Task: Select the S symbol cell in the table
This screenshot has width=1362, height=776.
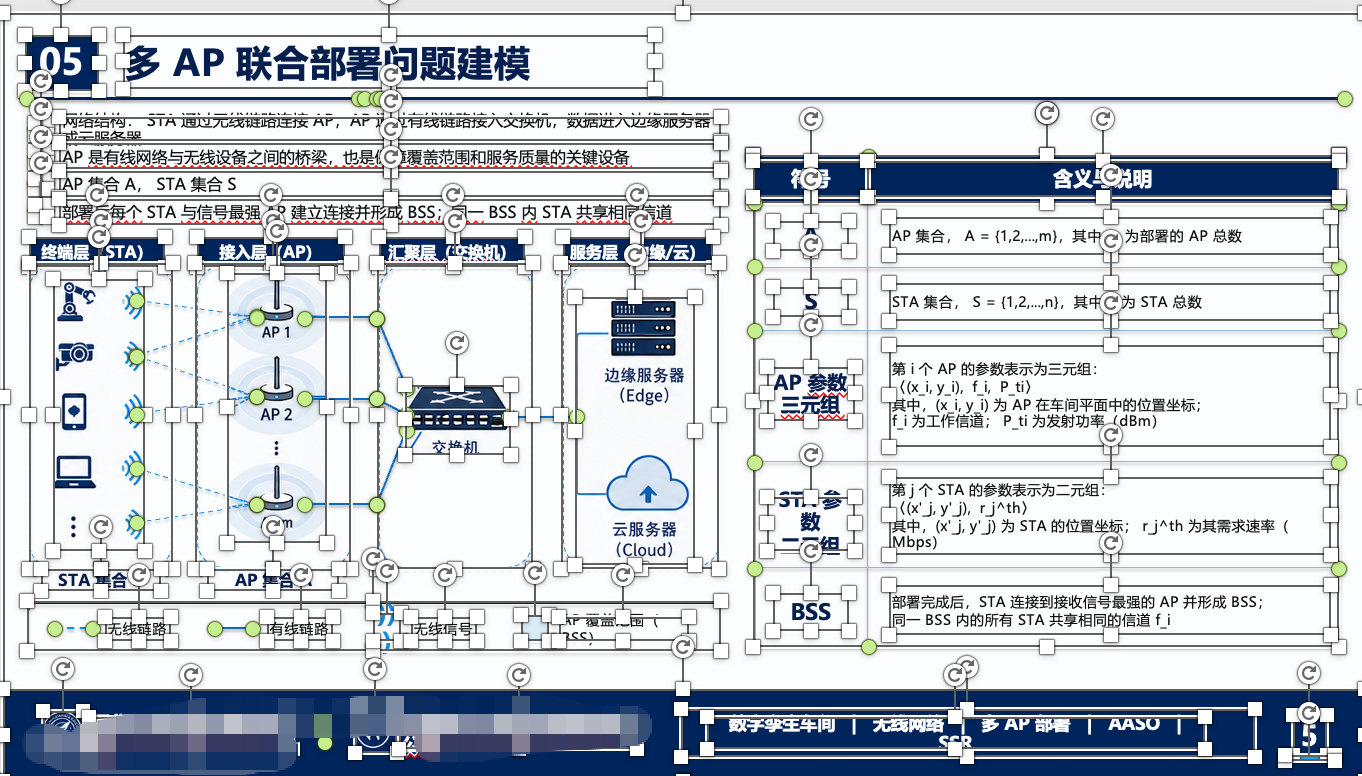Action: click(810, 301)
